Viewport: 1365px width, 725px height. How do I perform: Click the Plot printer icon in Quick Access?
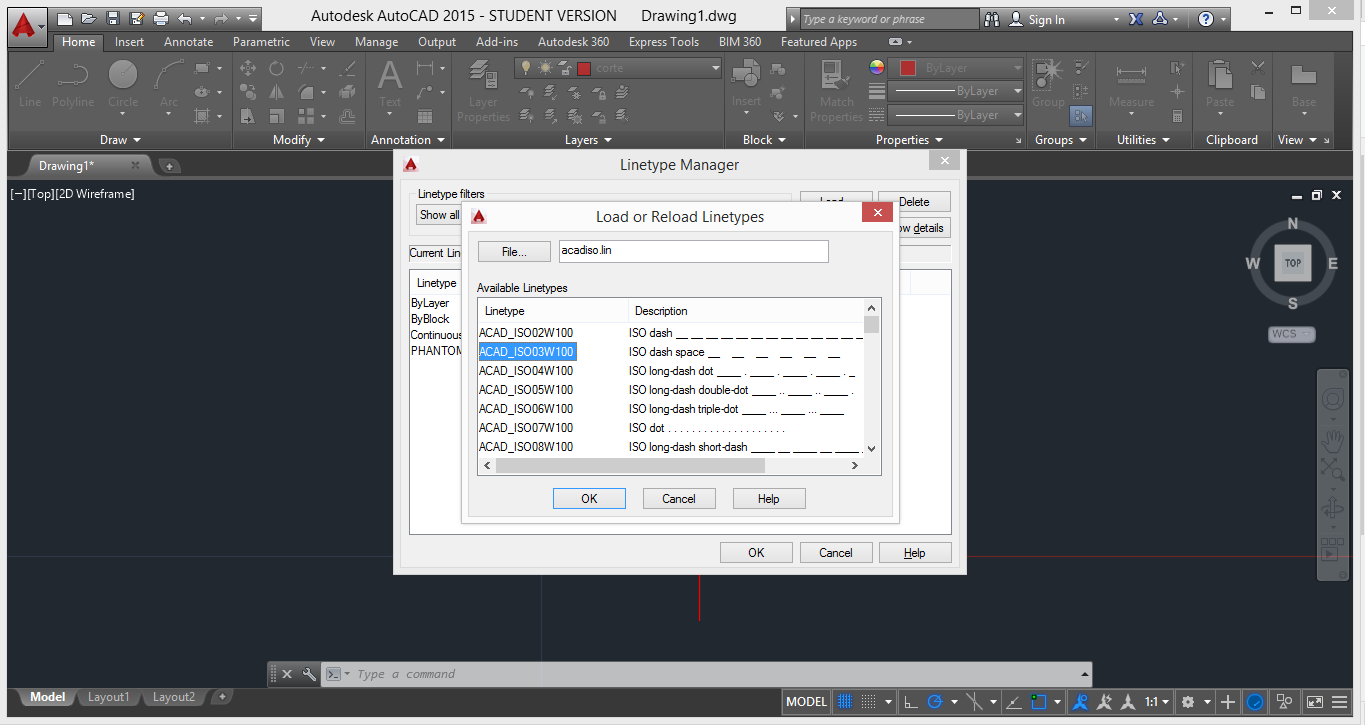coord(161,18)
